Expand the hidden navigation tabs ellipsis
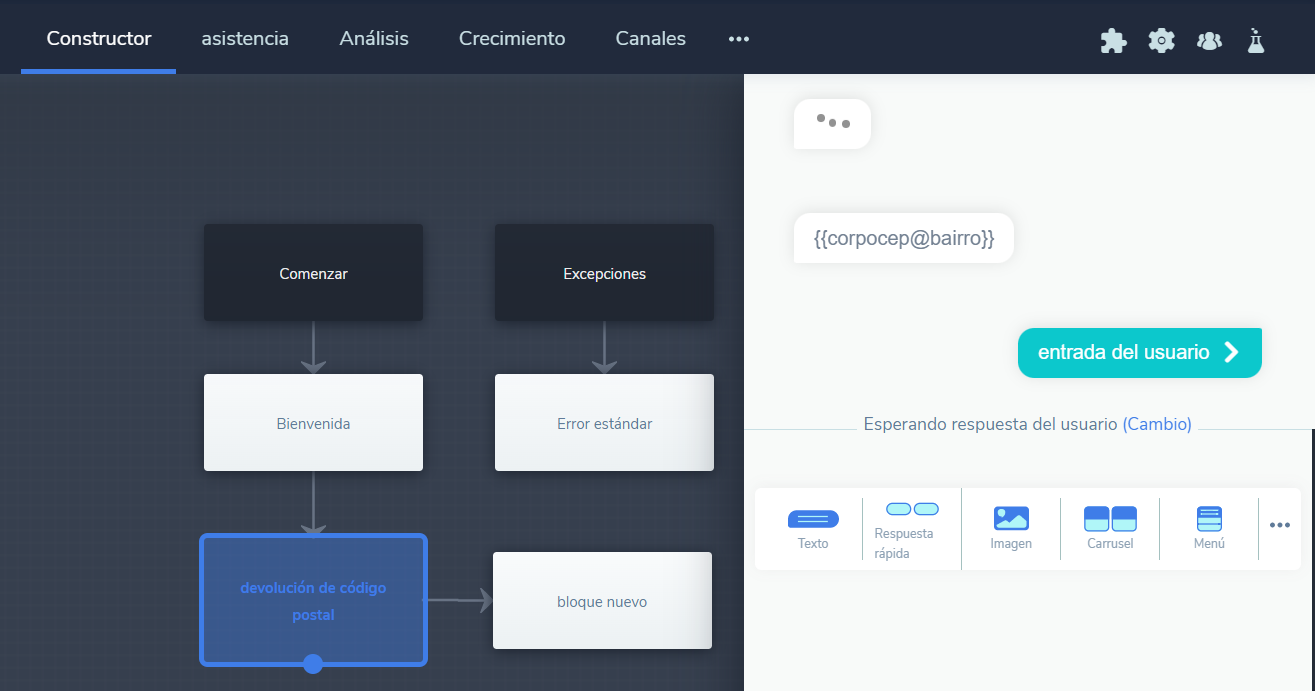This screenshot has height=691, width=1315. [739, 39]
